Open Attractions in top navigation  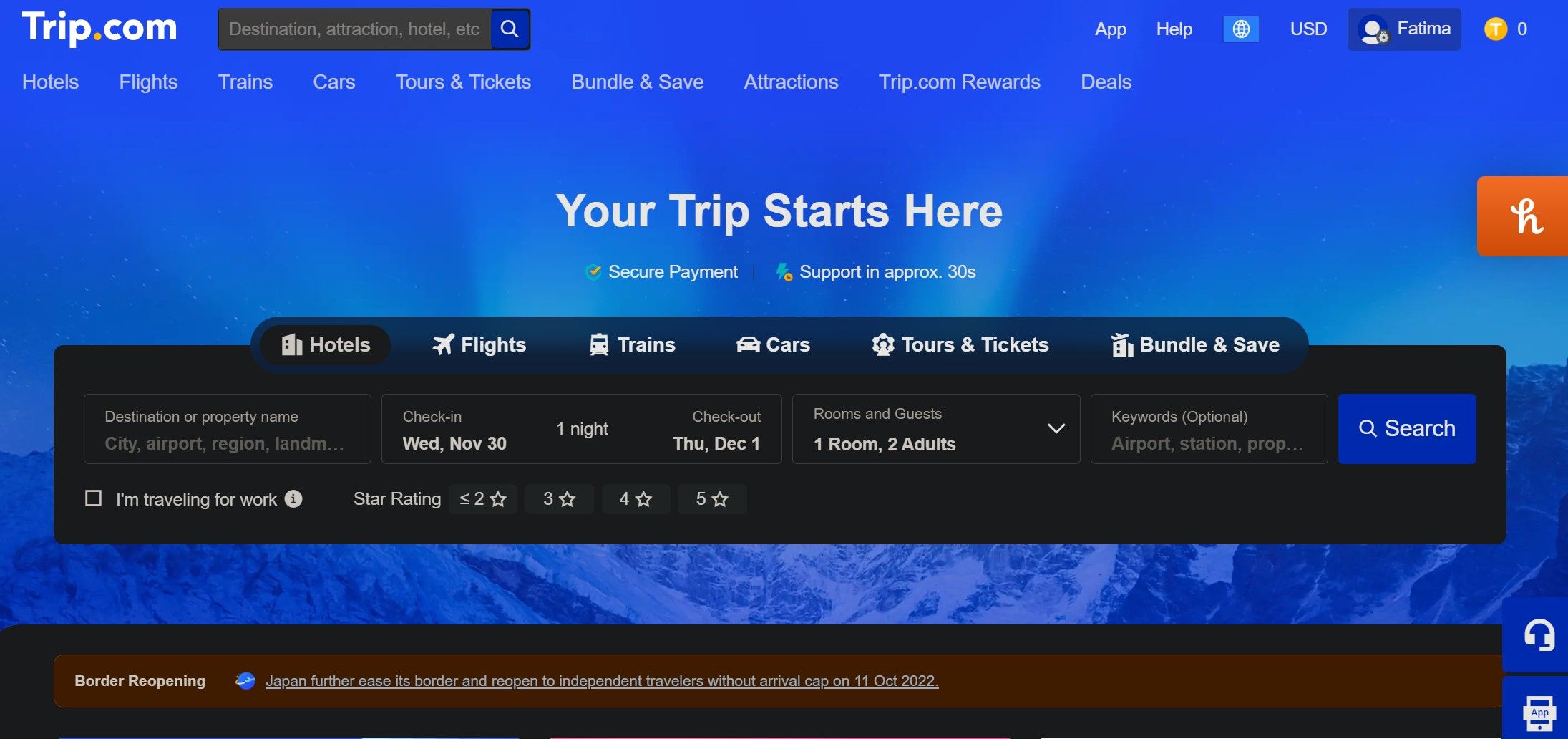pos(791,82)
